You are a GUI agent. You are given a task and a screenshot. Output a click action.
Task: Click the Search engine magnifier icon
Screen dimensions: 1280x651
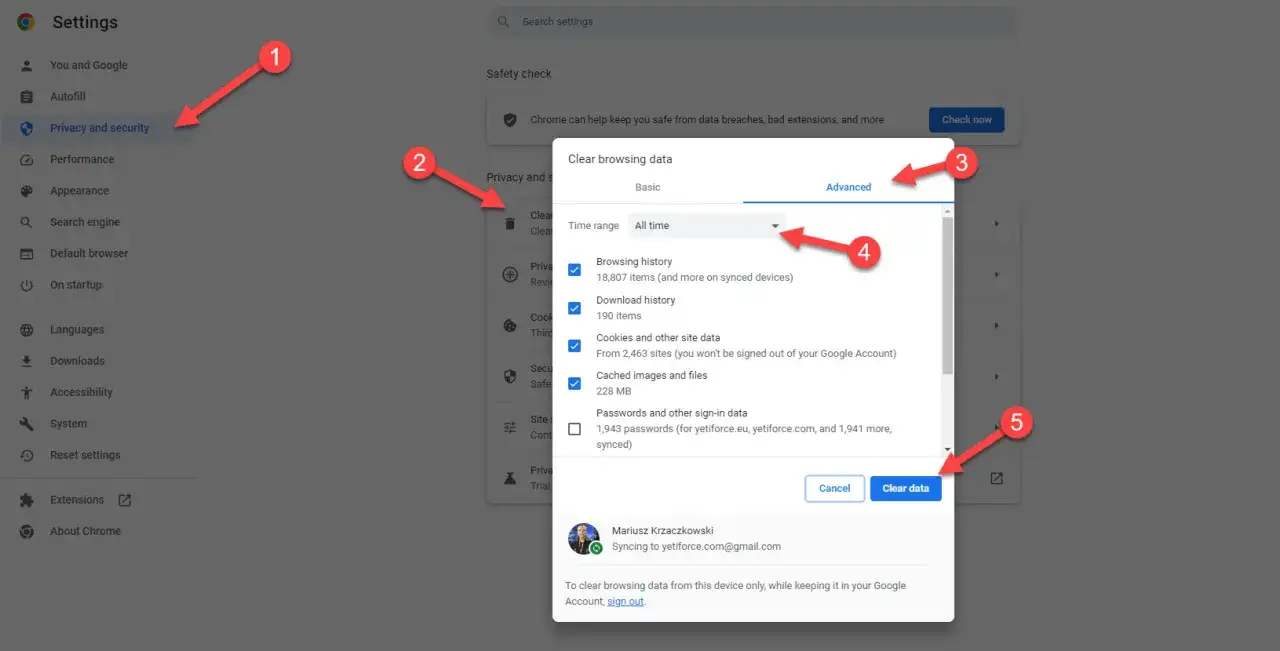click(x=27, y=222)
